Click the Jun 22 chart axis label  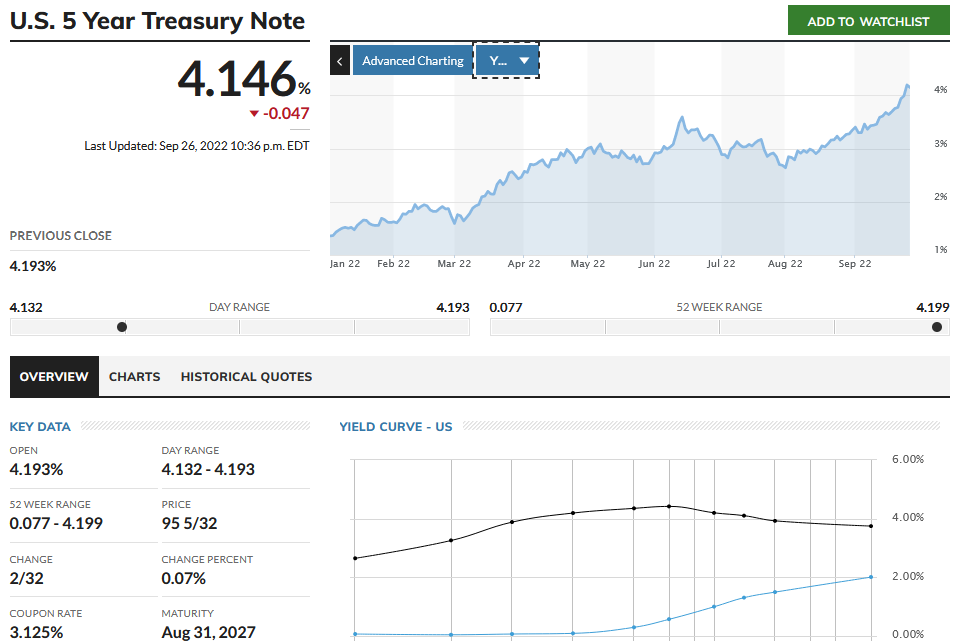(654, 263)
